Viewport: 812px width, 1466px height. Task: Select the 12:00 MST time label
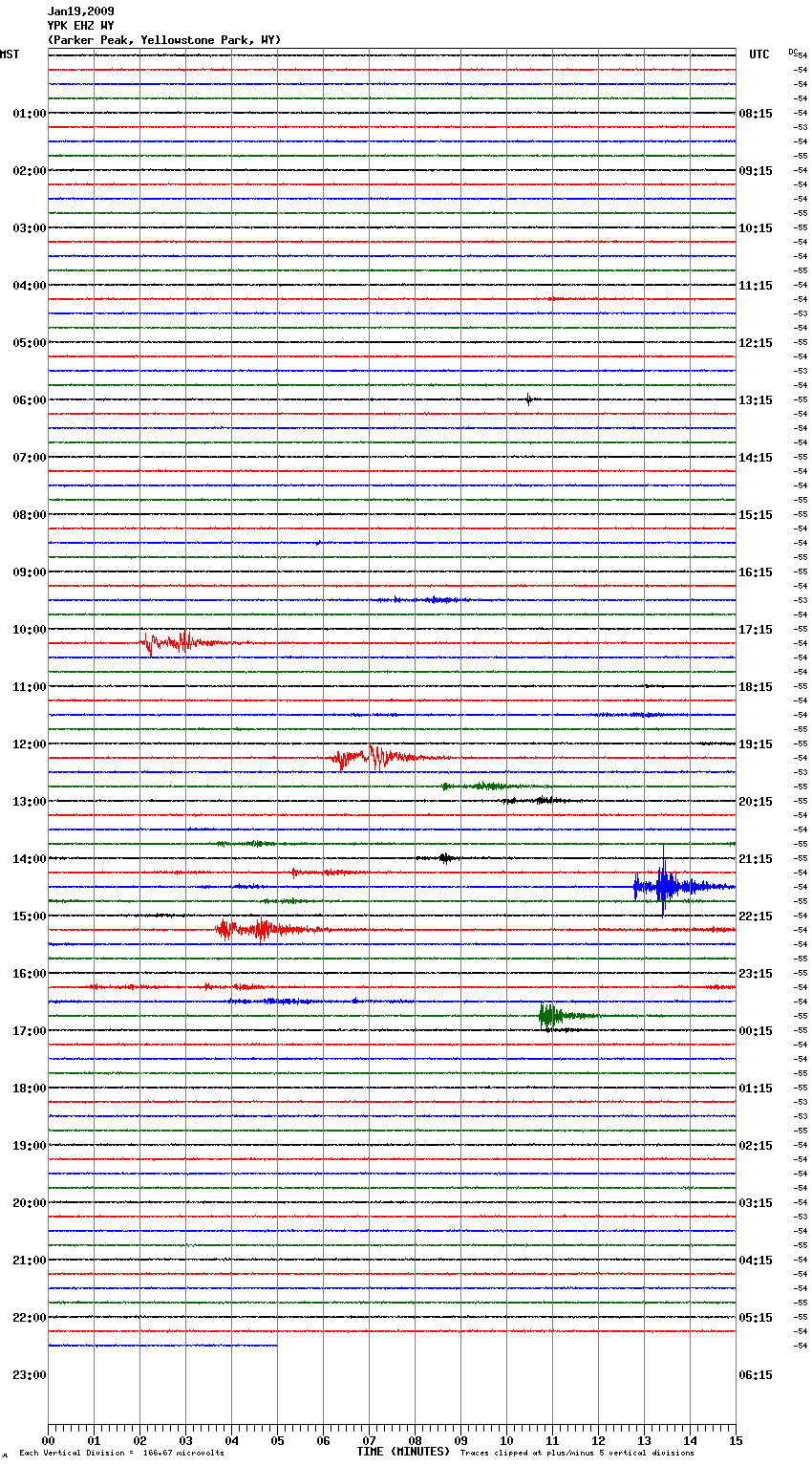30,744
